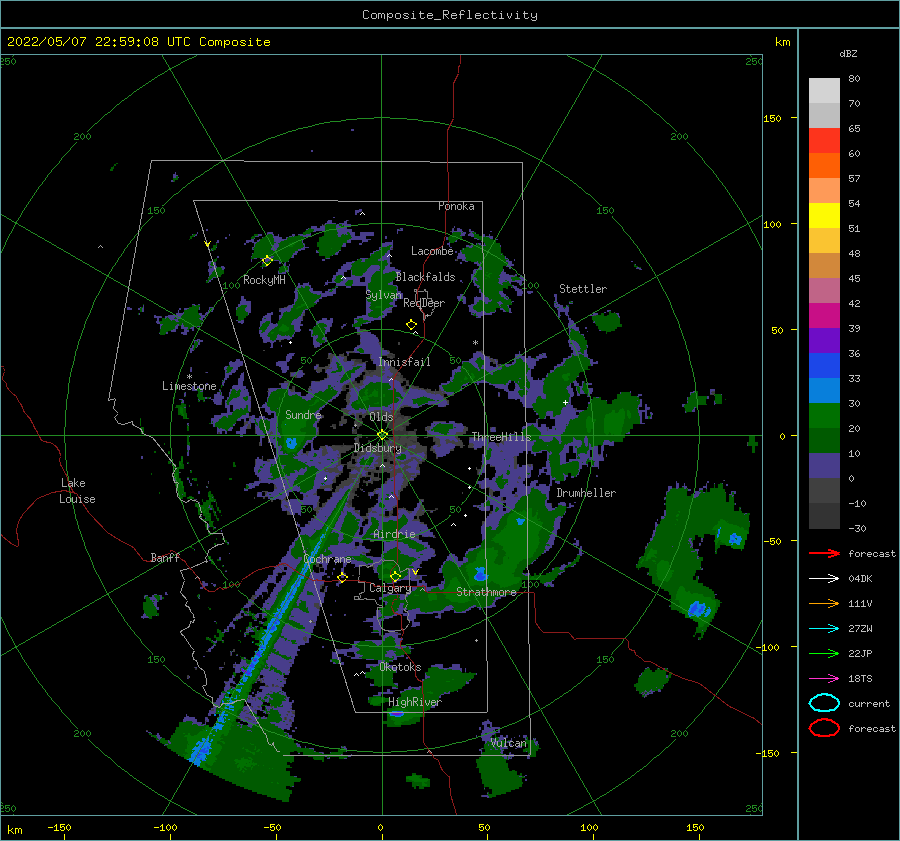Click the RedDeer city label

click(424, 303)
